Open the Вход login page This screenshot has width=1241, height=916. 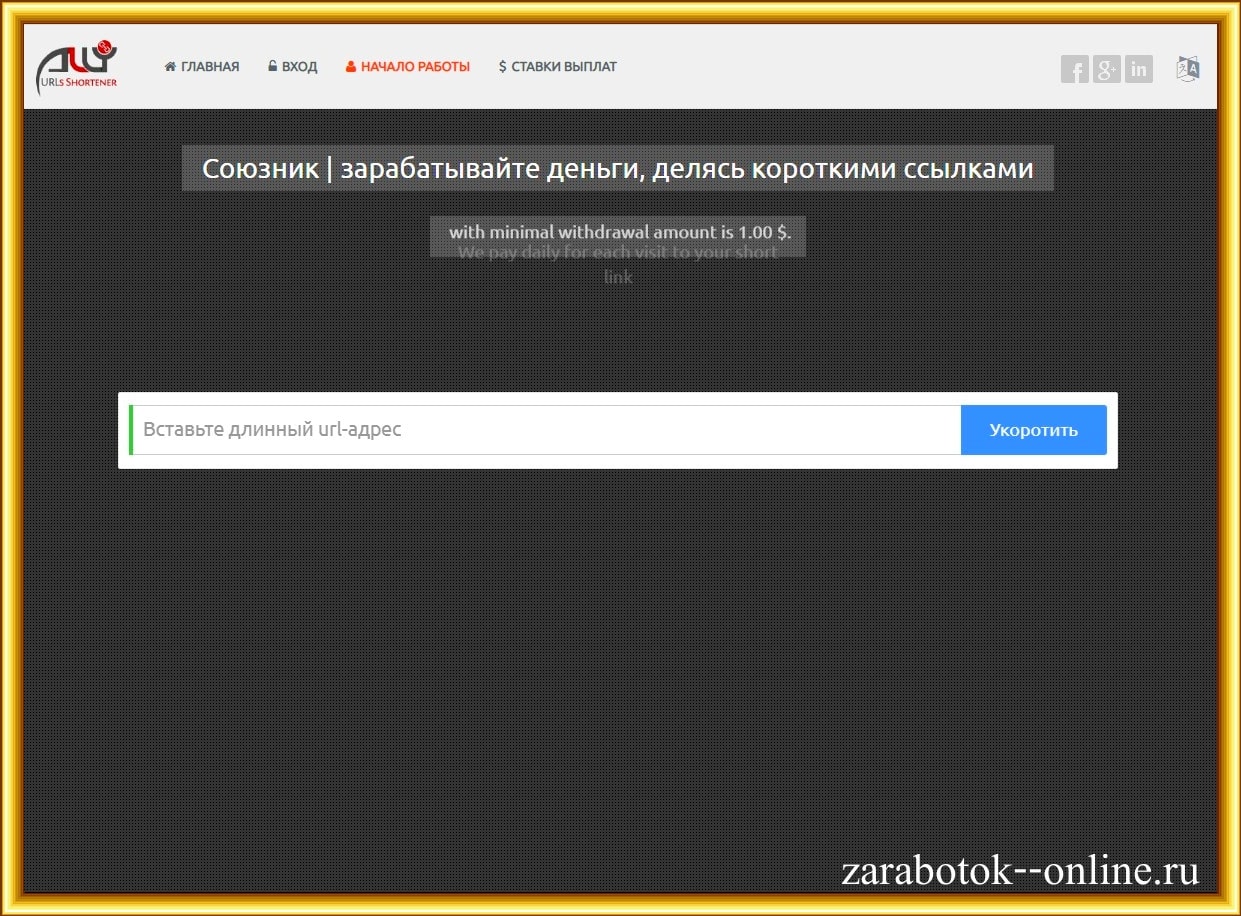[299, 67]
